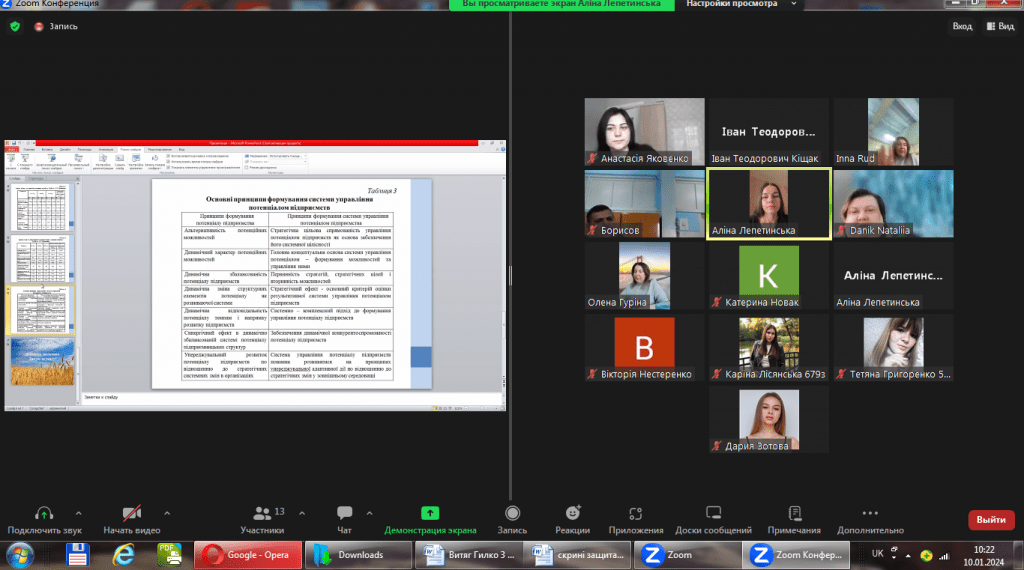
Task: Click the green Демонстрация экрана share icon
Action: coord(430,513)
